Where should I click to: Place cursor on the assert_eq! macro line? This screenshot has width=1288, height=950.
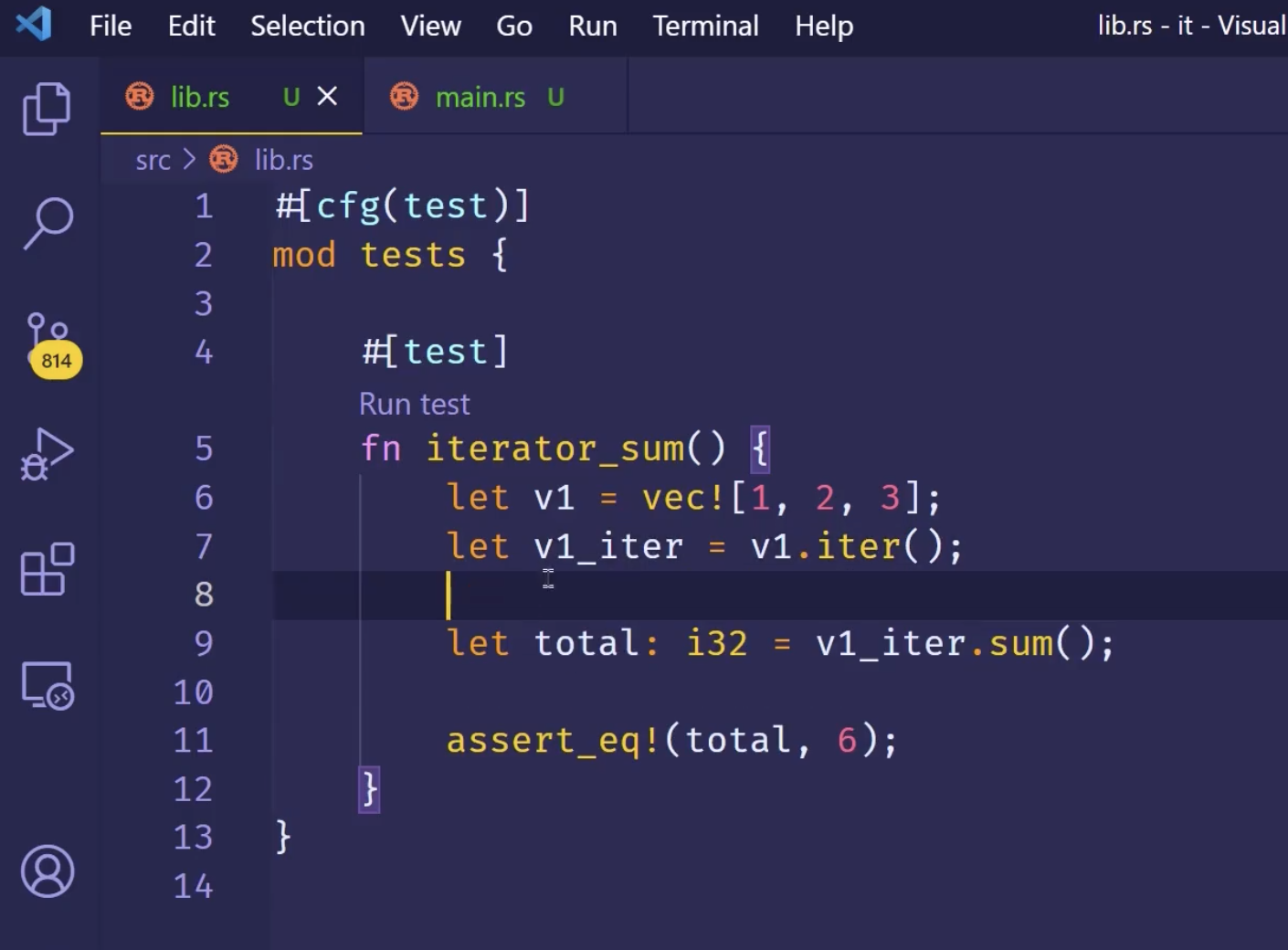pos(671,740)
